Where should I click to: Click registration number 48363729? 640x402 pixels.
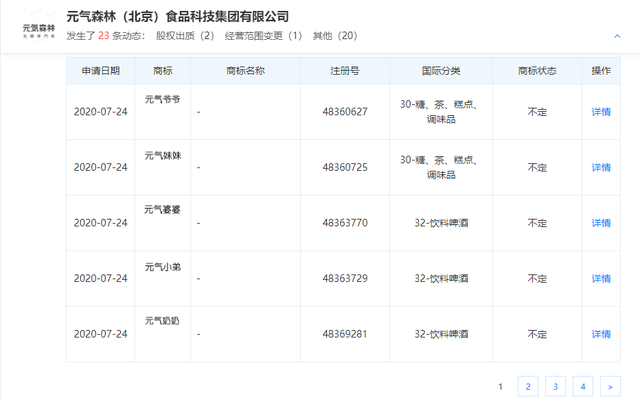pos(345,278)
